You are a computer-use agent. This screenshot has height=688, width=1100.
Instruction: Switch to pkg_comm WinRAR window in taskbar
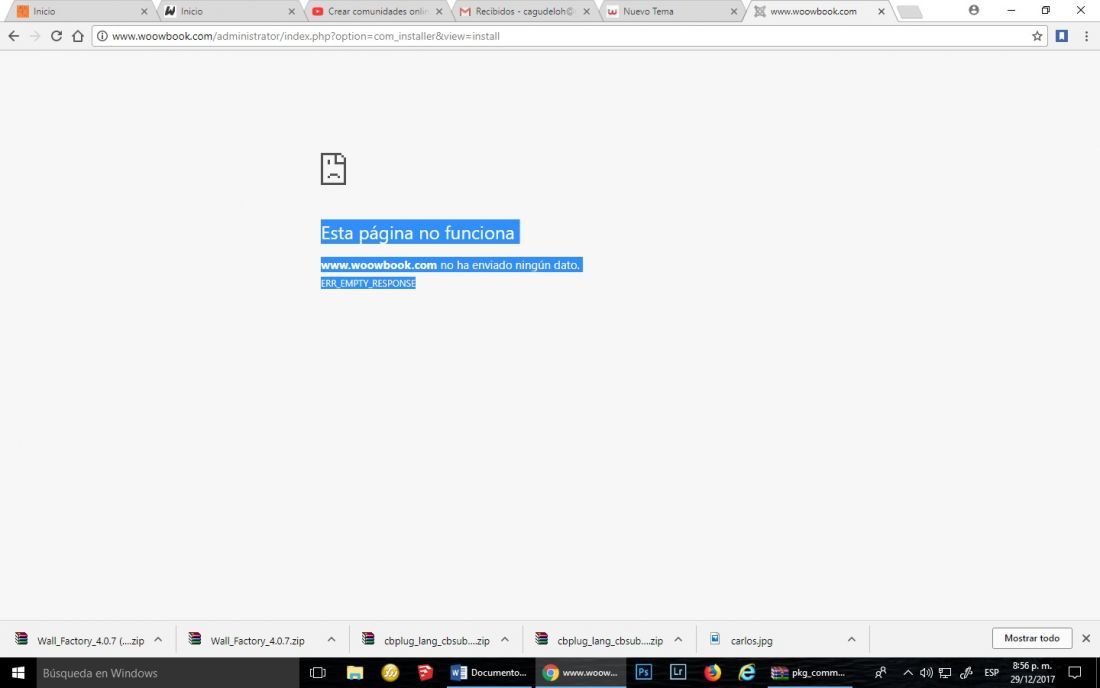(x=809, y=673)
